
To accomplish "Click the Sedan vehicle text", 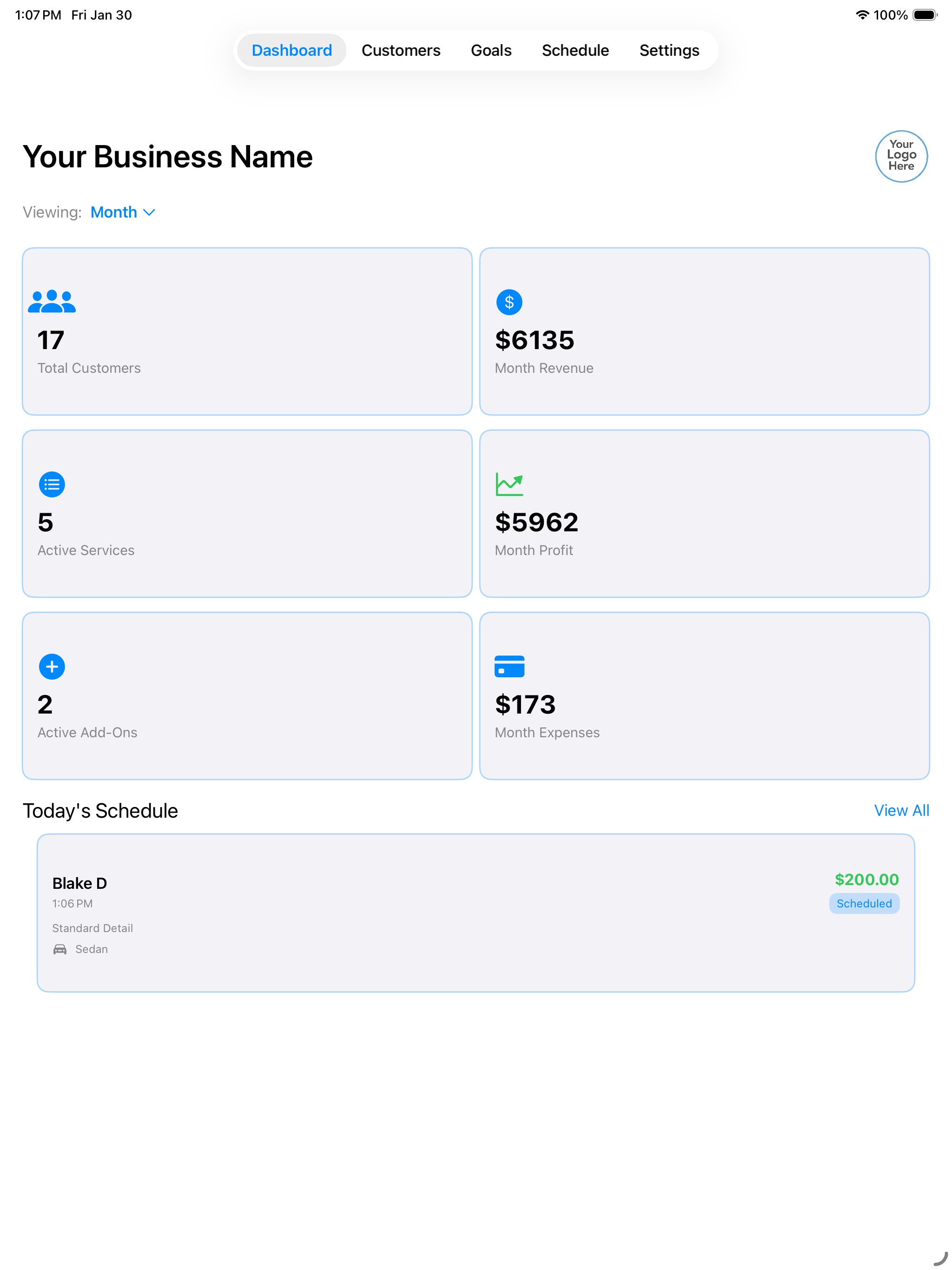I will coord(91,949).
